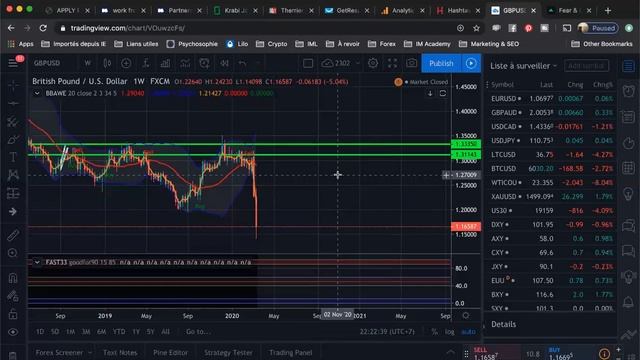Open TradingView hamburger menu
640x360 pixels.
pyautogui.click(x=13, y=63)
